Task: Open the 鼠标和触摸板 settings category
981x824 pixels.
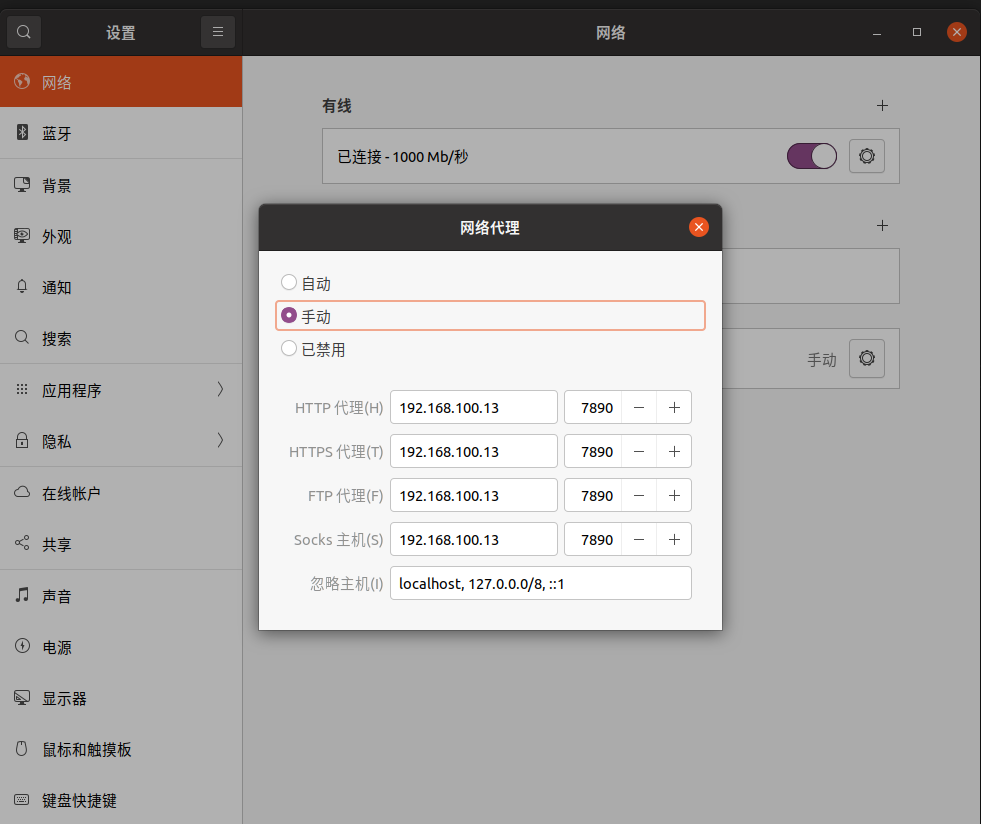Action: (121, 750)
